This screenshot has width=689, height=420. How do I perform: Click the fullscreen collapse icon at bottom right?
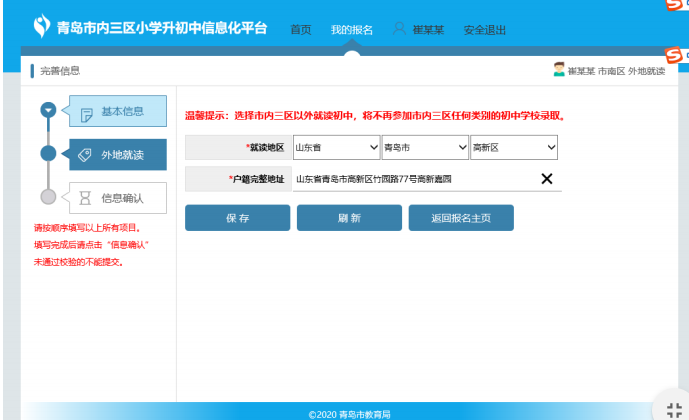(671, 407)
